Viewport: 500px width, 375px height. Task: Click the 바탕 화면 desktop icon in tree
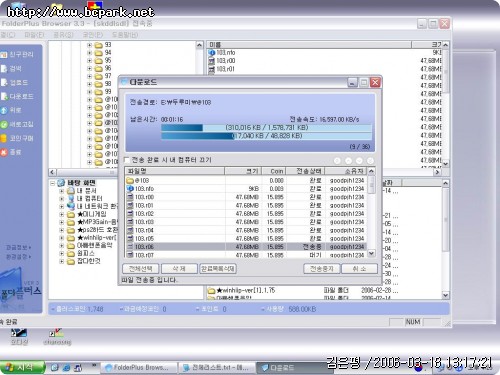(61, 183)
